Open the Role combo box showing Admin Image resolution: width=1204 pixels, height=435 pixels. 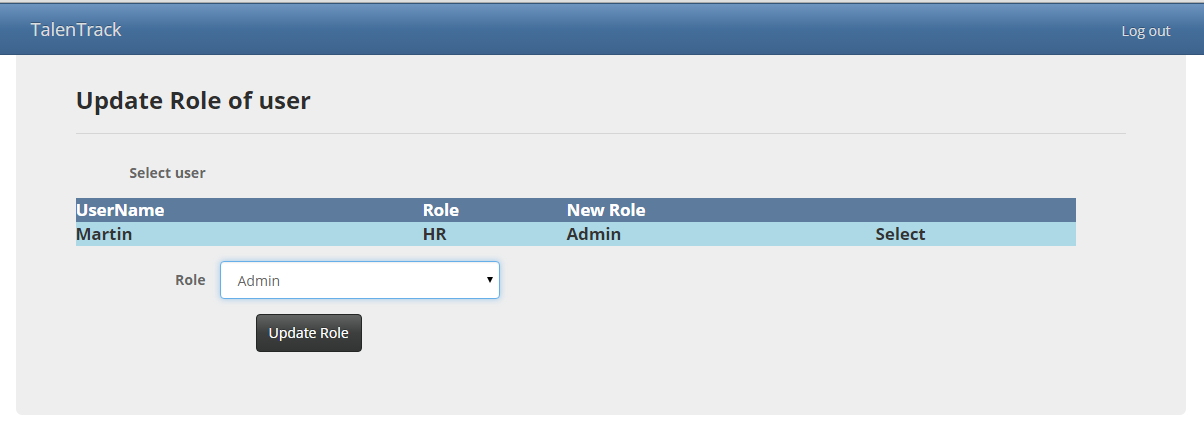pyautogui.click(x=350, y=281)
